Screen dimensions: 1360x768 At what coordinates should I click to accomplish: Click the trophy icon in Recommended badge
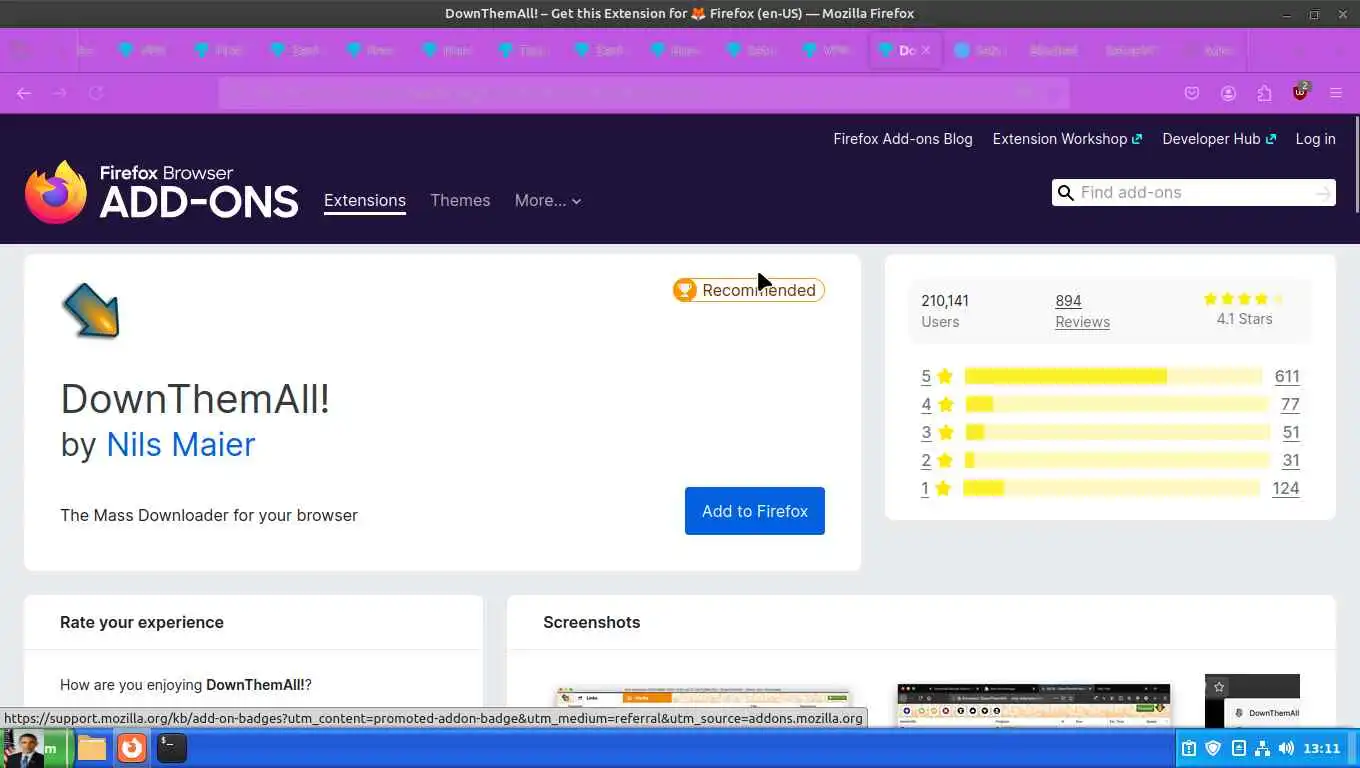pyautogui.click(x=685, y=290)
